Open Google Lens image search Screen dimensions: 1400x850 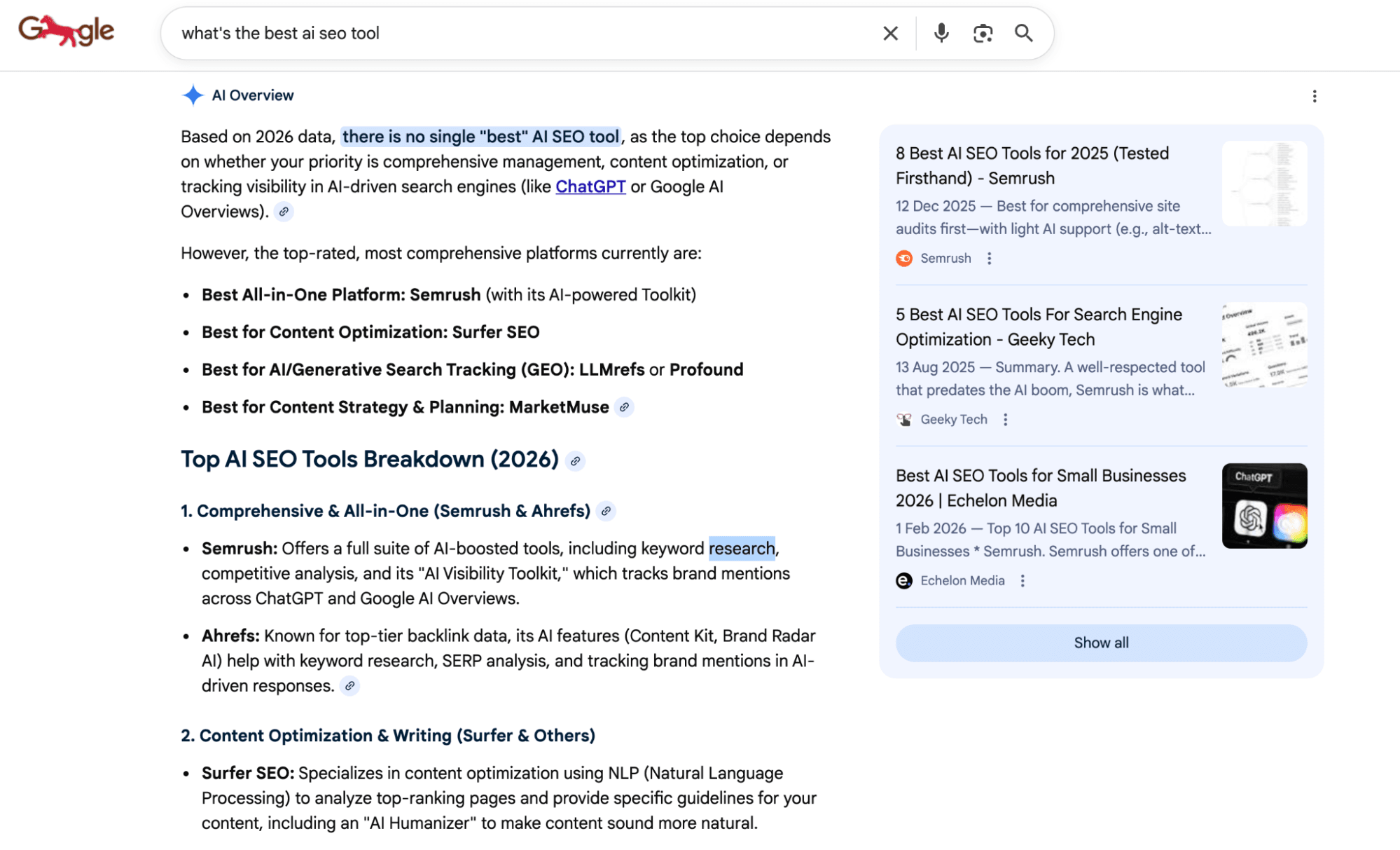(x=983, y=33)
